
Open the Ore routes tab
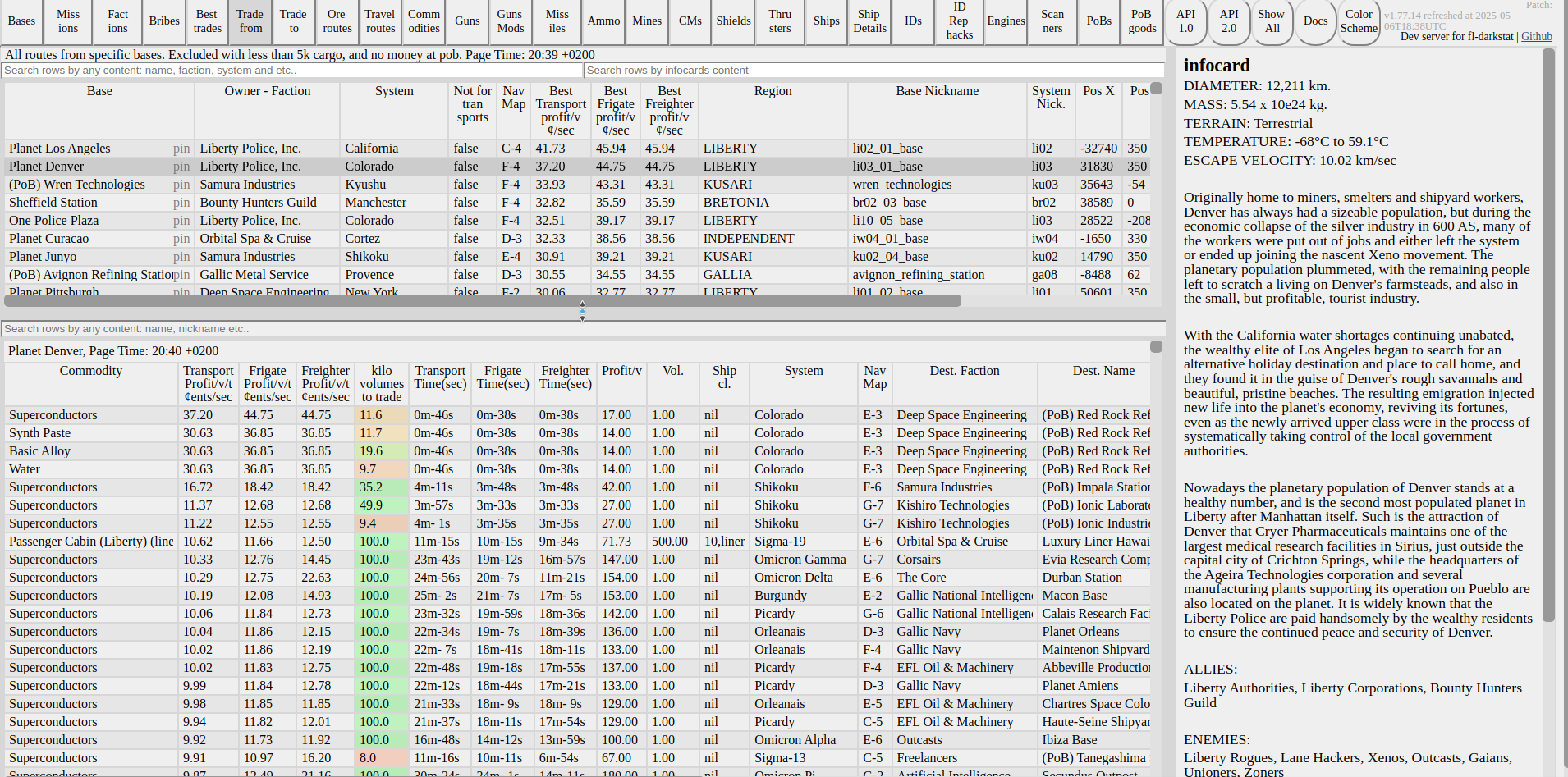point(337,22)
